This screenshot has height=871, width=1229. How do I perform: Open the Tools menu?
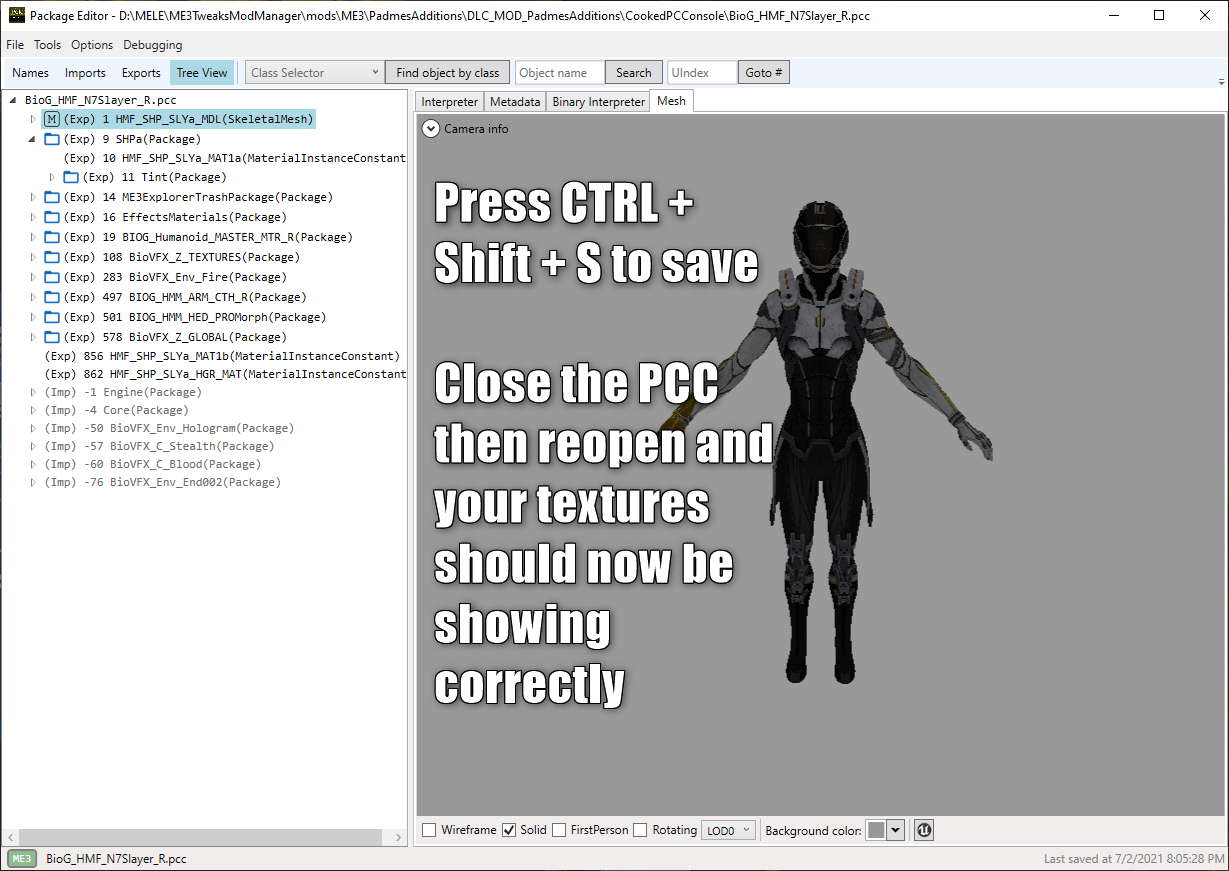(x=47, y=45)
